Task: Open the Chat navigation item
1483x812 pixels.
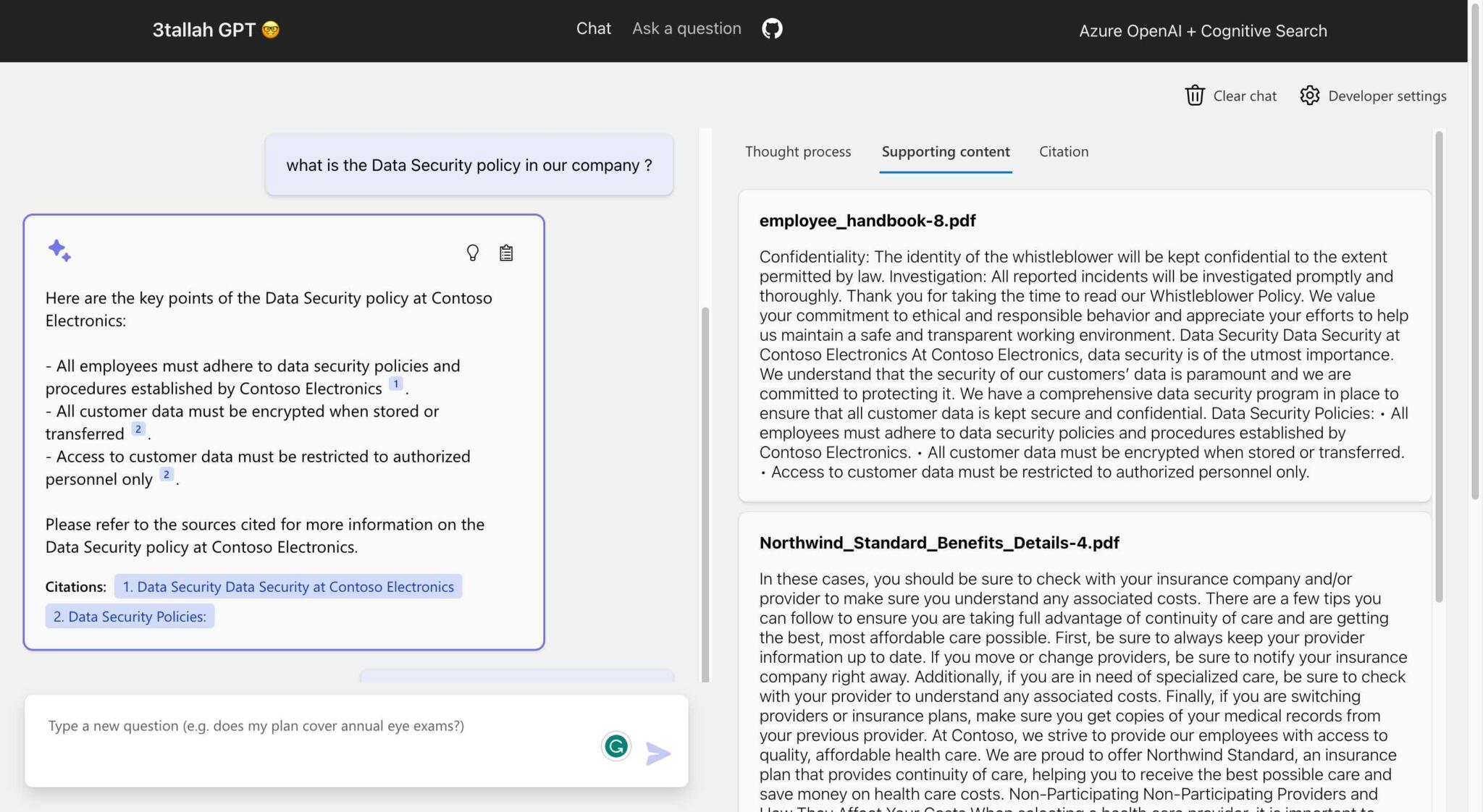Action: click(x=593, y=28)
